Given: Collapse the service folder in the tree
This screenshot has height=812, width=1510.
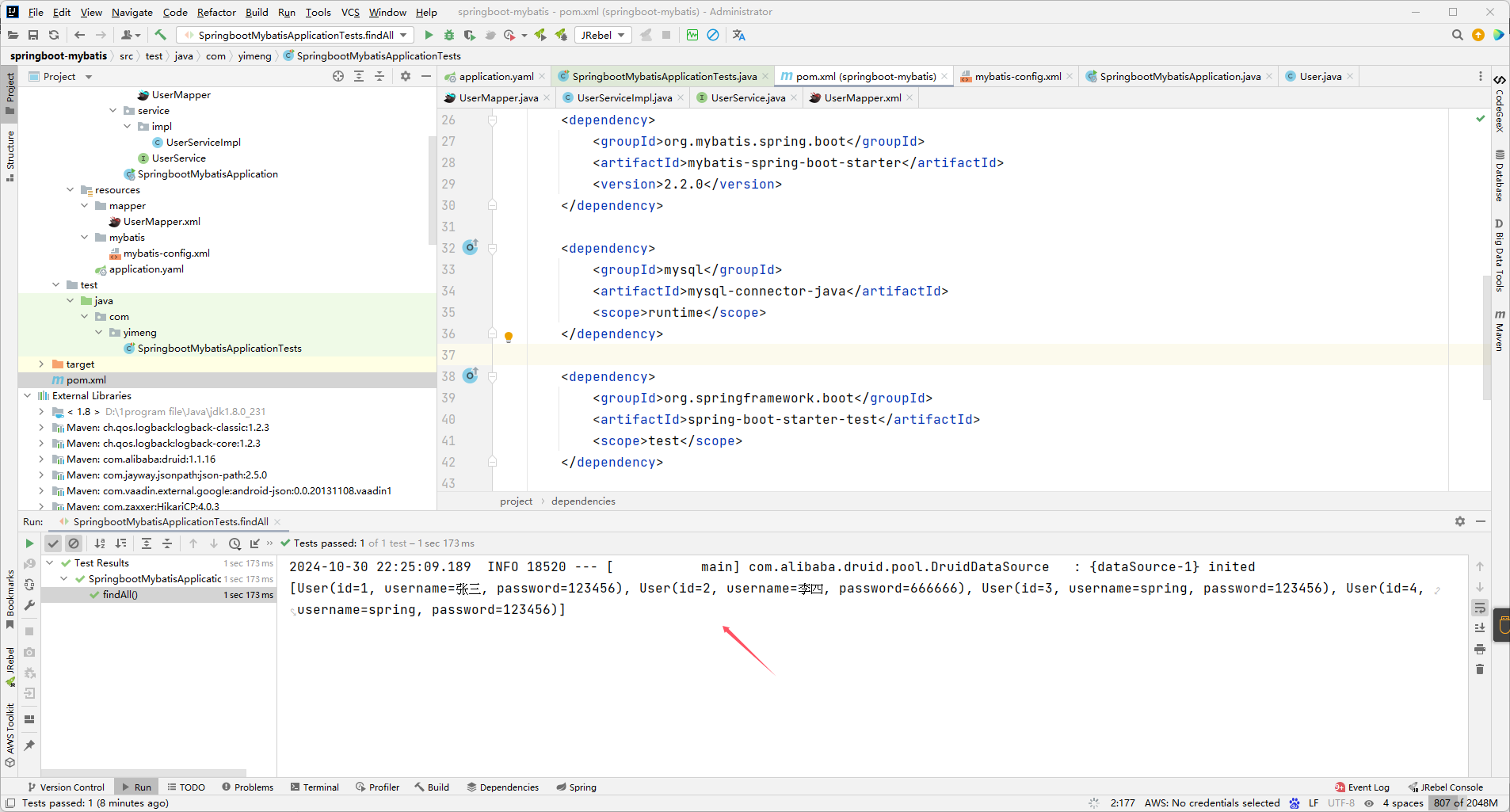Looking at the screenshot, I should 112,111.
